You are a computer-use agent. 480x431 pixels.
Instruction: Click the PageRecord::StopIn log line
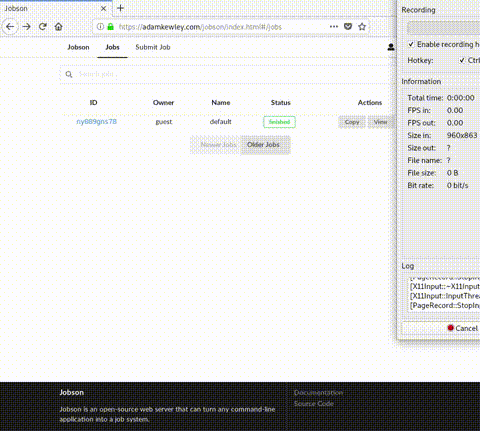tap(445, 306)
